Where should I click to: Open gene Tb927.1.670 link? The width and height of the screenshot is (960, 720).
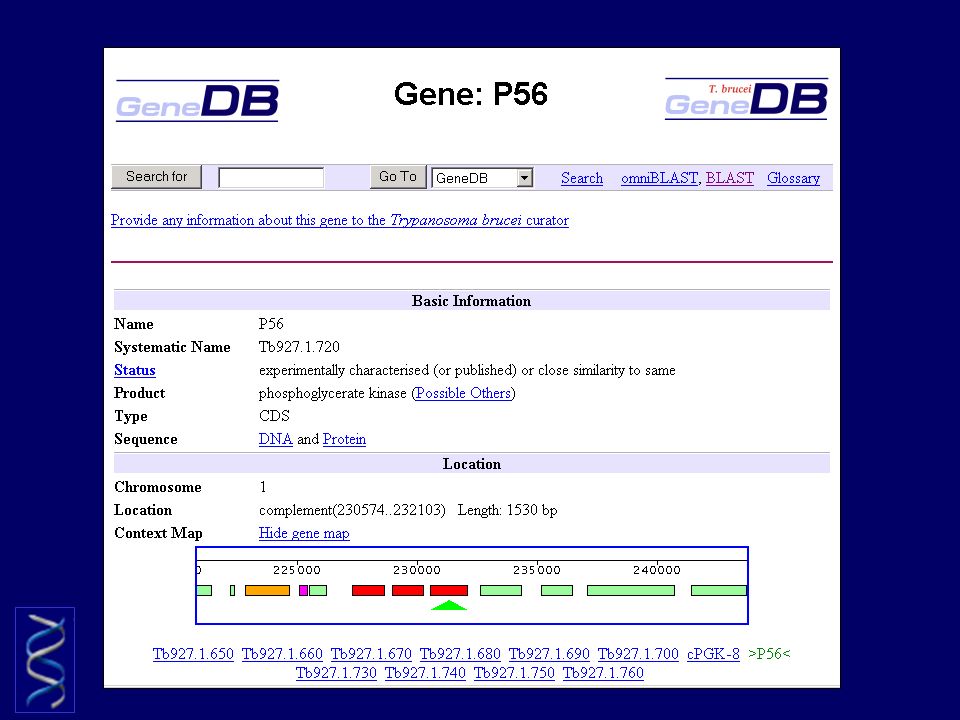tap(371, 654)
